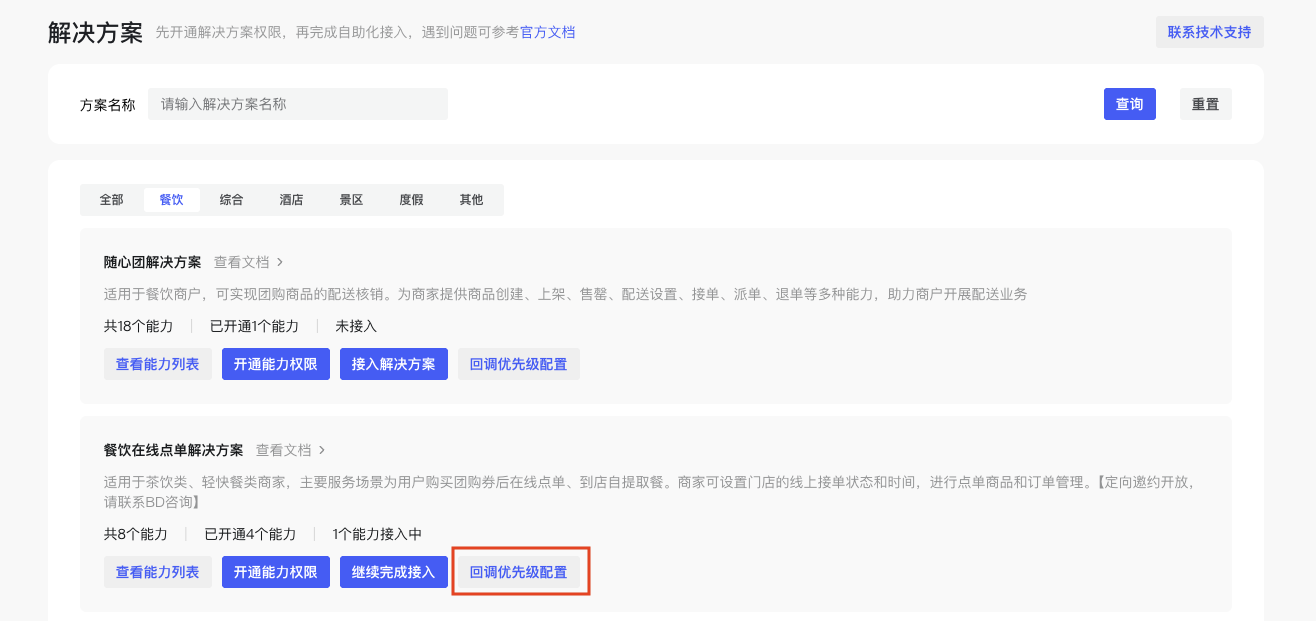
Task: Click 查看能力列表 under 随心团解决方案
Action: (157, 364)
